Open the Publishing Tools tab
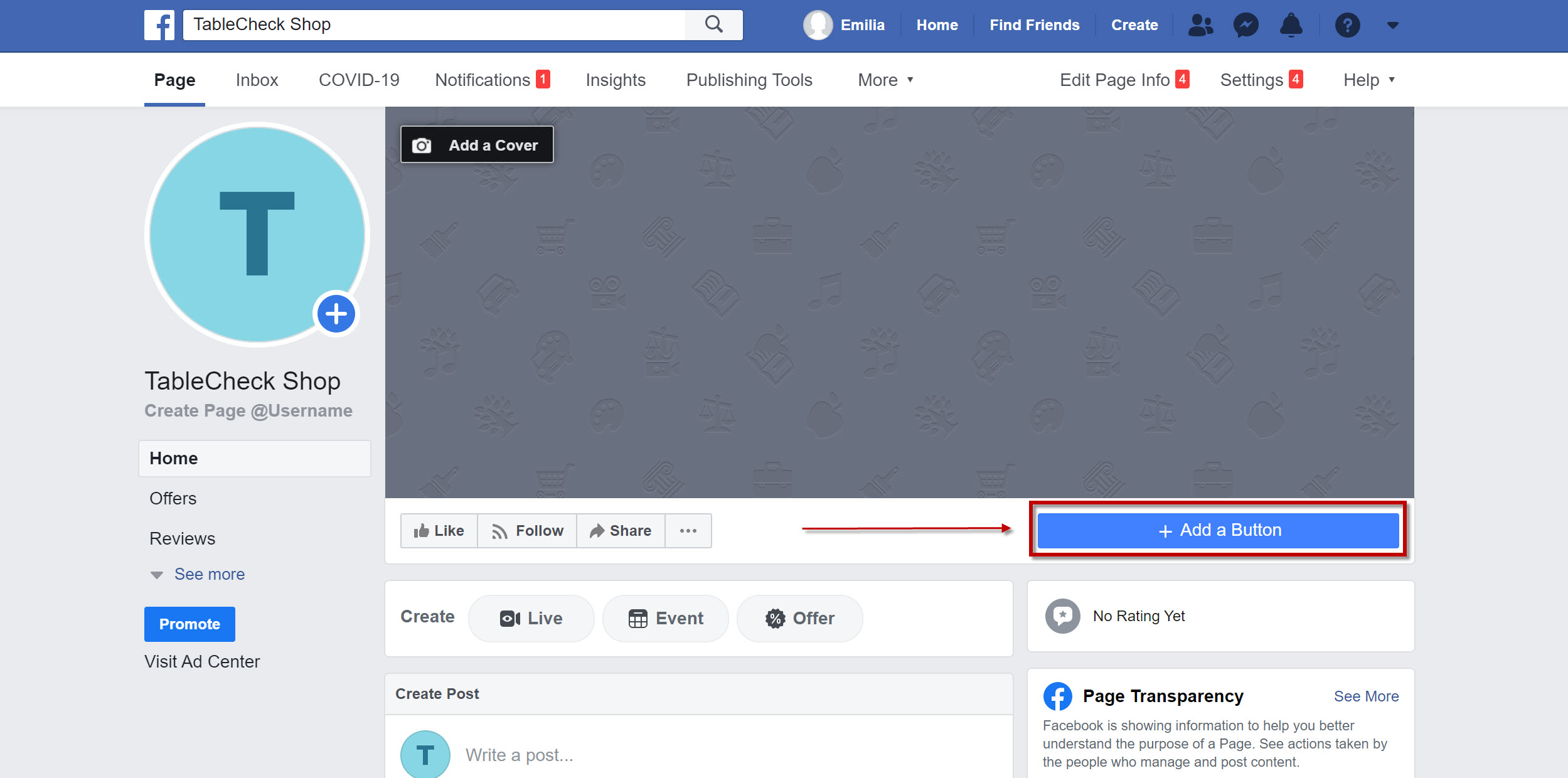The height and width of the screenshot is (778, 1568). pyautogui.click(x=749, y=80)
